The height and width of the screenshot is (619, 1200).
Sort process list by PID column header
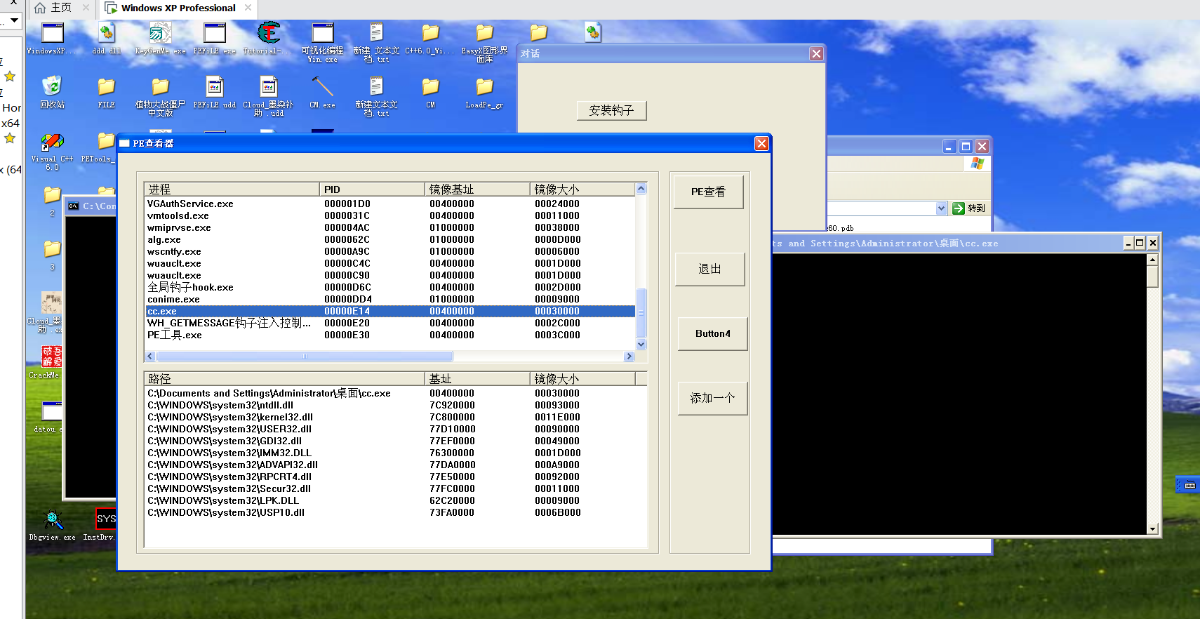[372, 189]
